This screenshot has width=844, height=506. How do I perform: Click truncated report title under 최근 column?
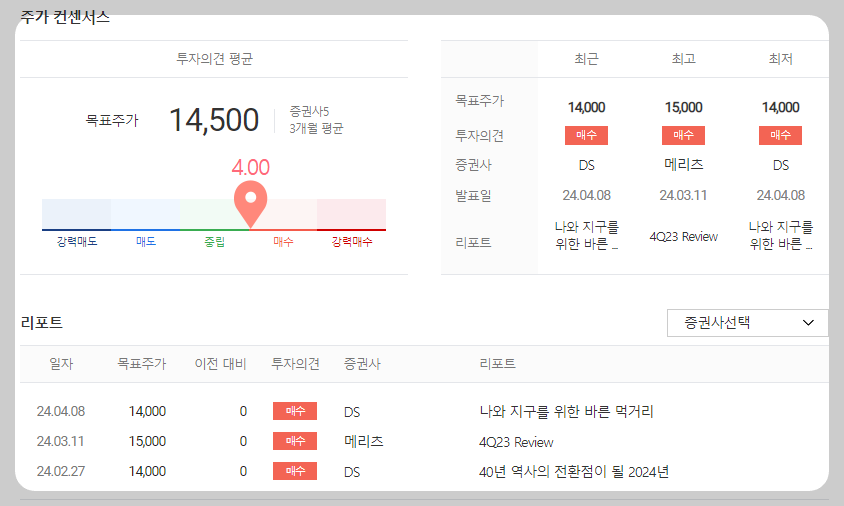[587, 235]
